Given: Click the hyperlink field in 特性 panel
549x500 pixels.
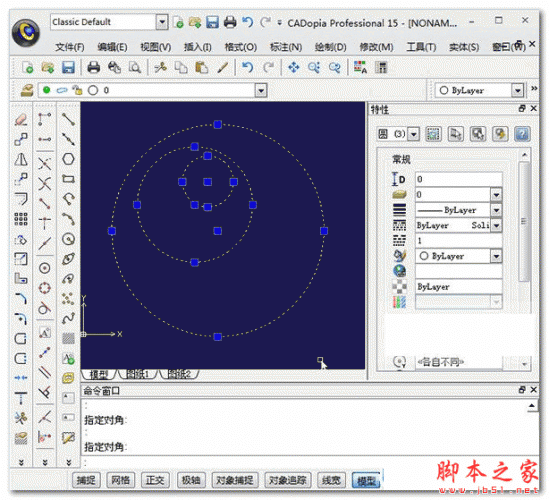Looking at the screenshot, I should 459,271.
